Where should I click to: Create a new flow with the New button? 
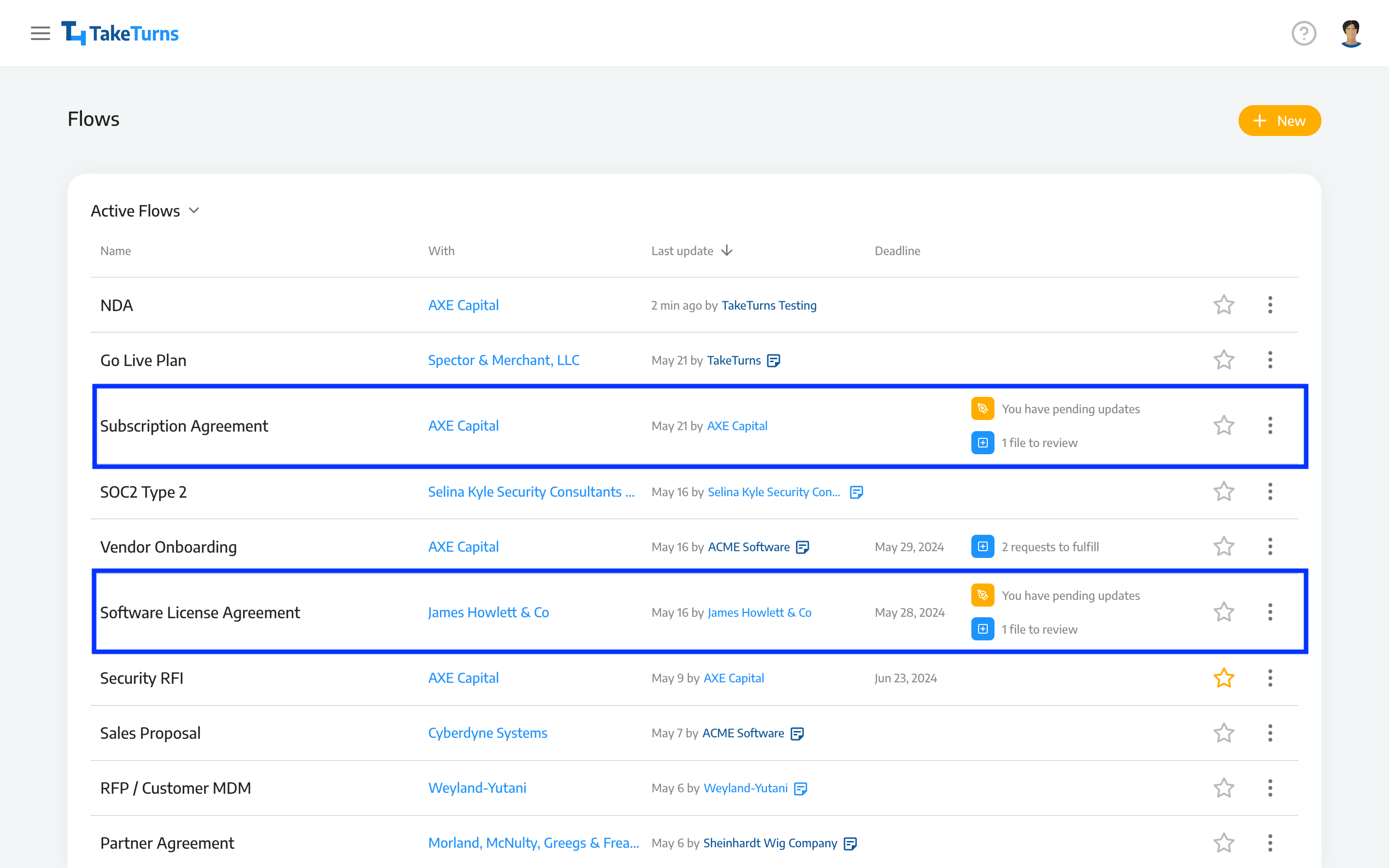pos(1280,121)
